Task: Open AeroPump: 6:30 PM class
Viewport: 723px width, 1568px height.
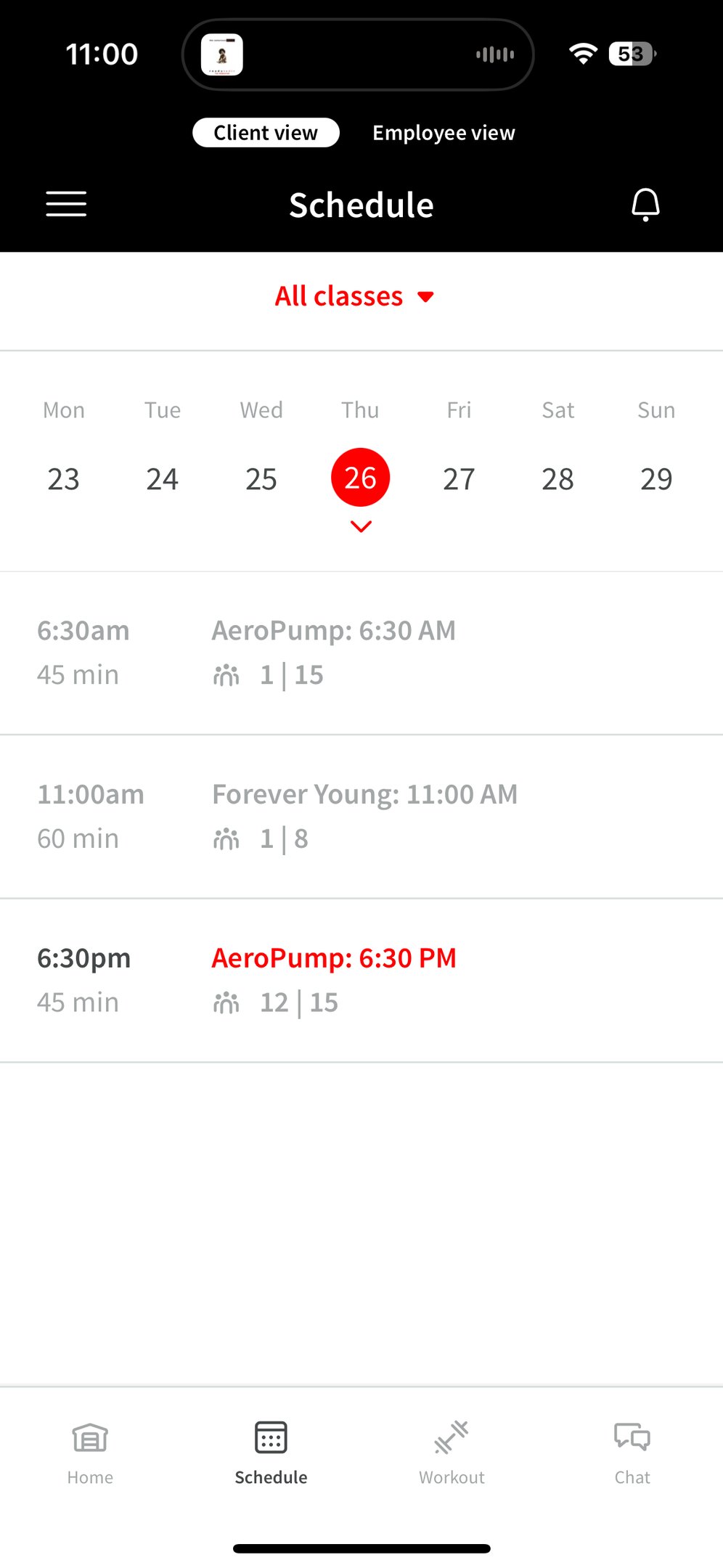Action: tap(334, 958)
